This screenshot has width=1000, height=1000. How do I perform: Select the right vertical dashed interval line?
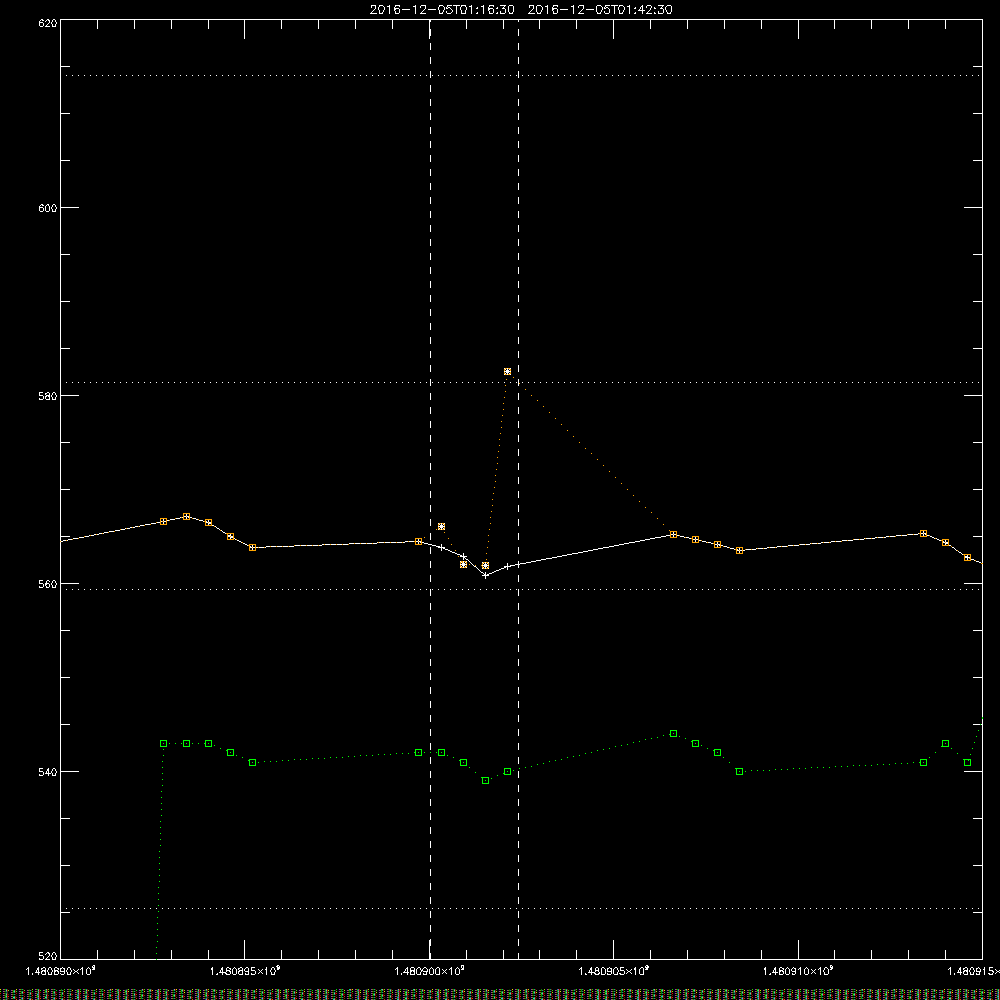tap(518, 489)
